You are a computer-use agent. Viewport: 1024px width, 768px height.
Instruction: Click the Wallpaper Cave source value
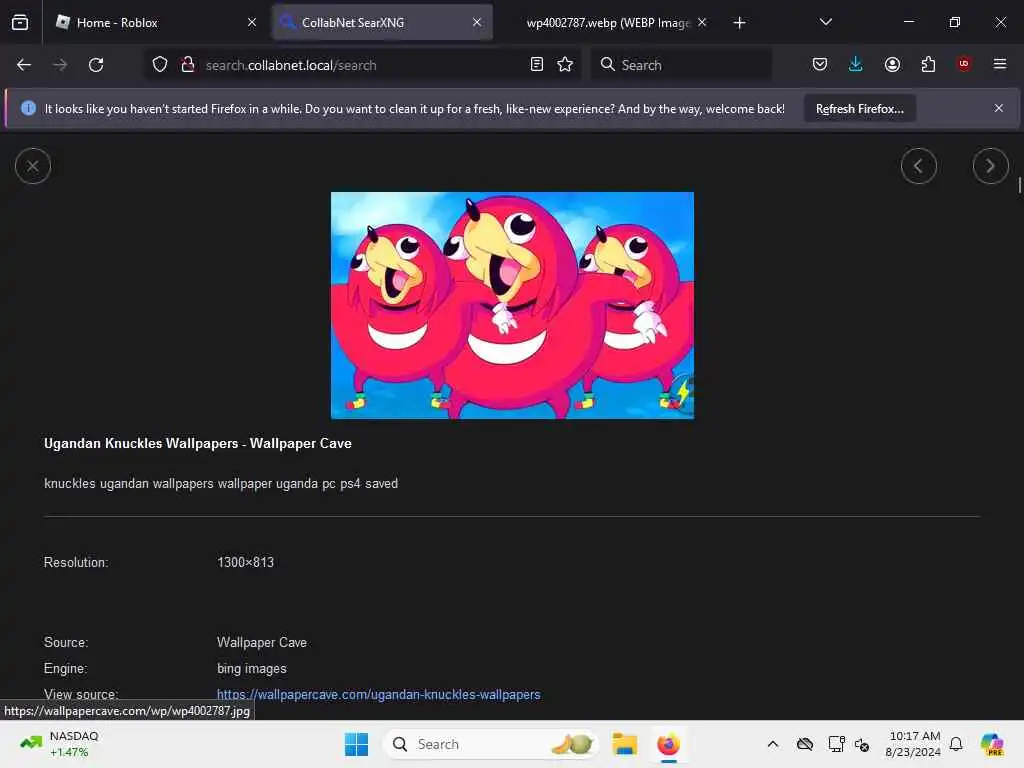coord(262,643)
